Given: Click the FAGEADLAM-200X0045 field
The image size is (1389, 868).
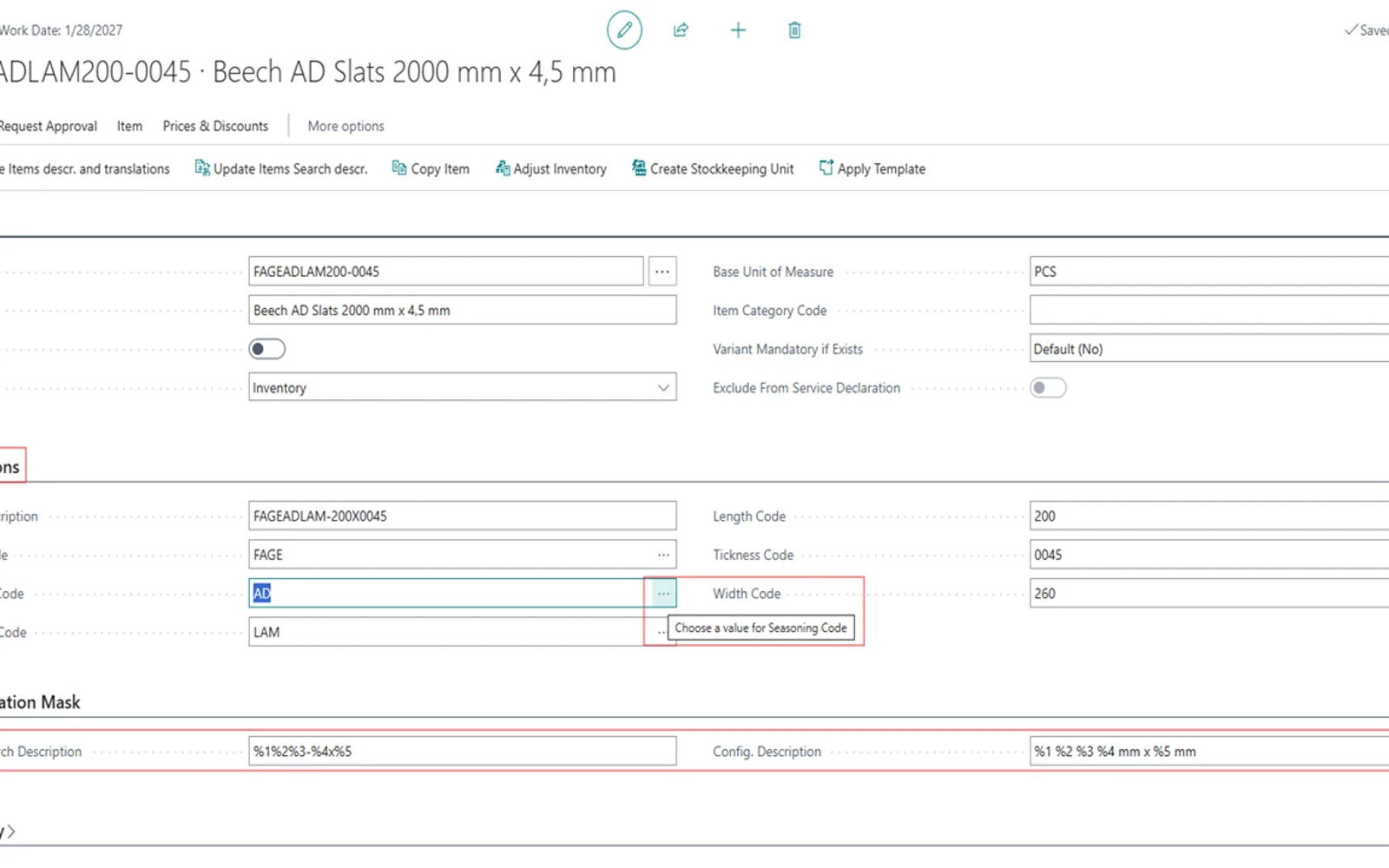Looking at the screenshot, I should [463, 516].
